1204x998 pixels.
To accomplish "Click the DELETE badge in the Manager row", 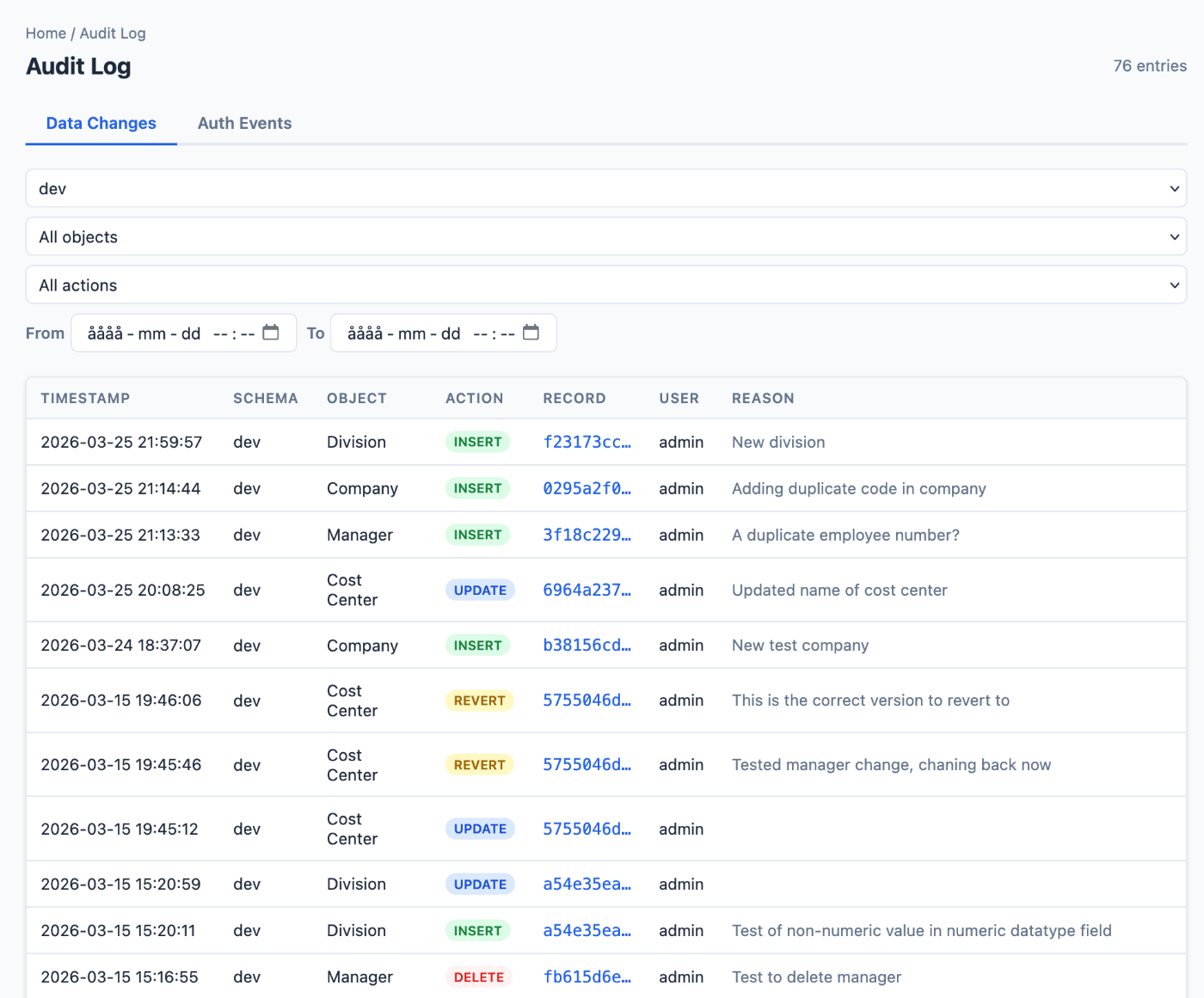I will point(479,977).
